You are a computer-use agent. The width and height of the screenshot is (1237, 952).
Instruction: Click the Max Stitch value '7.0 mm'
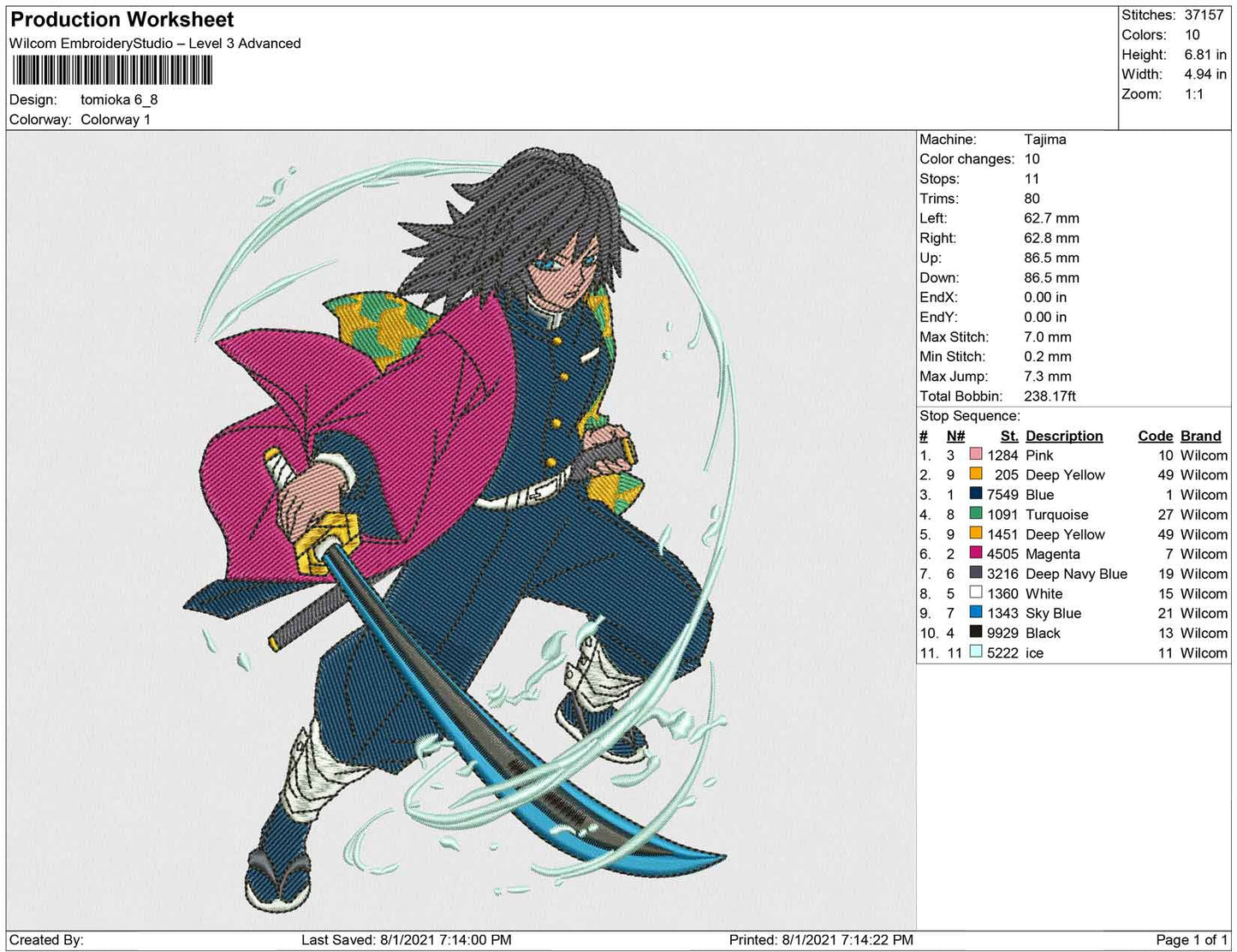[x=1048, y=337]
